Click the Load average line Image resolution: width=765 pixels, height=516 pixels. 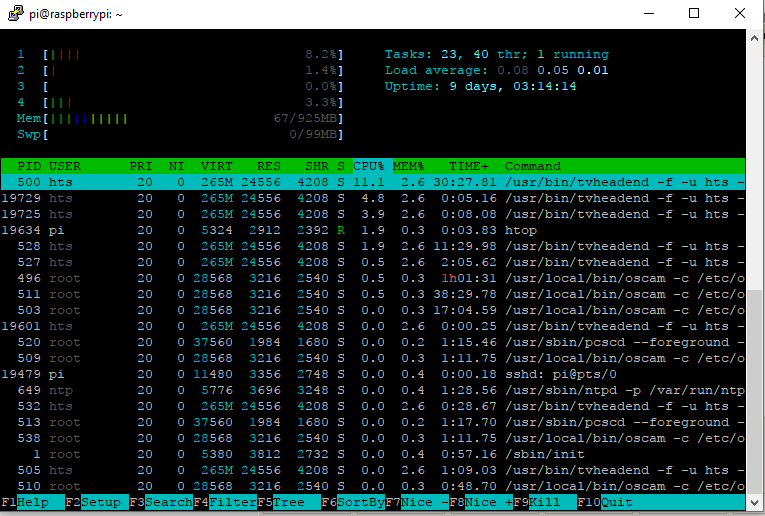click(x=497, y=70)
